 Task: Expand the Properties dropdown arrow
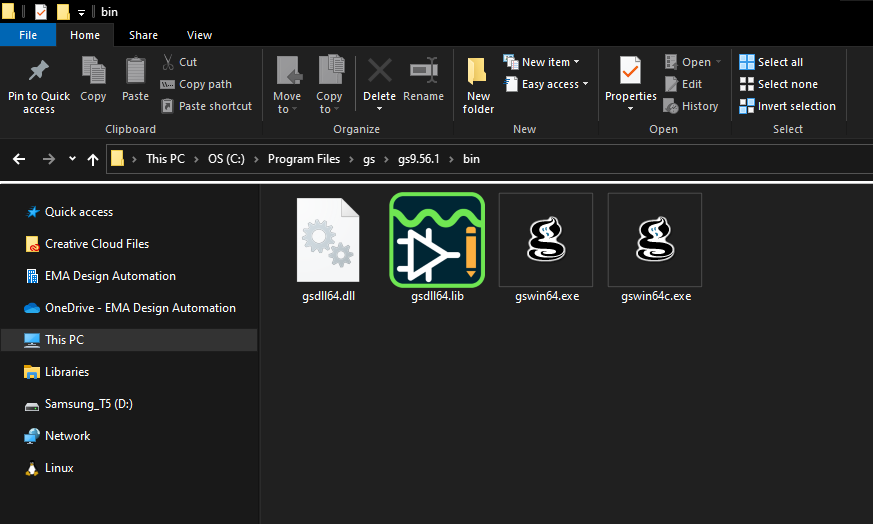tap(630, 109)
